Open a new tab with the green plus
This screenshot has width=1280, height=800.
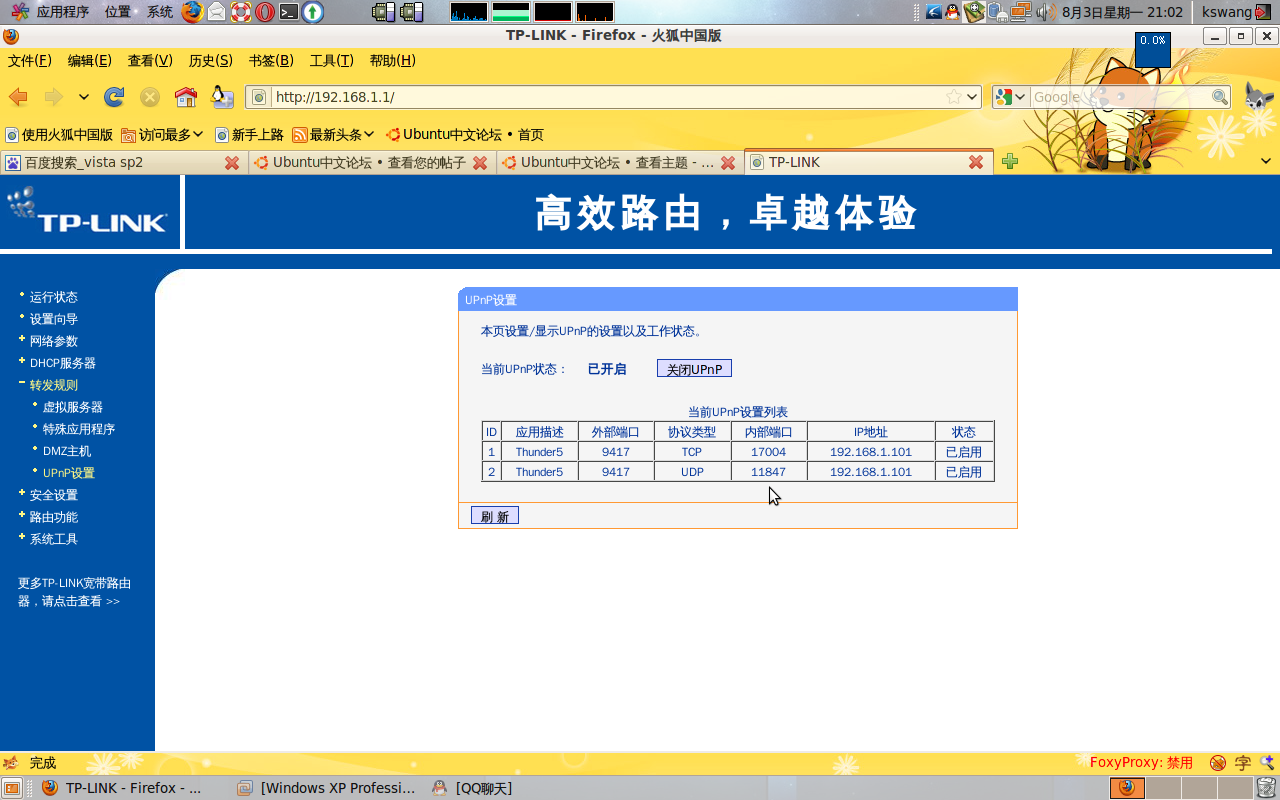[1010, 162]
